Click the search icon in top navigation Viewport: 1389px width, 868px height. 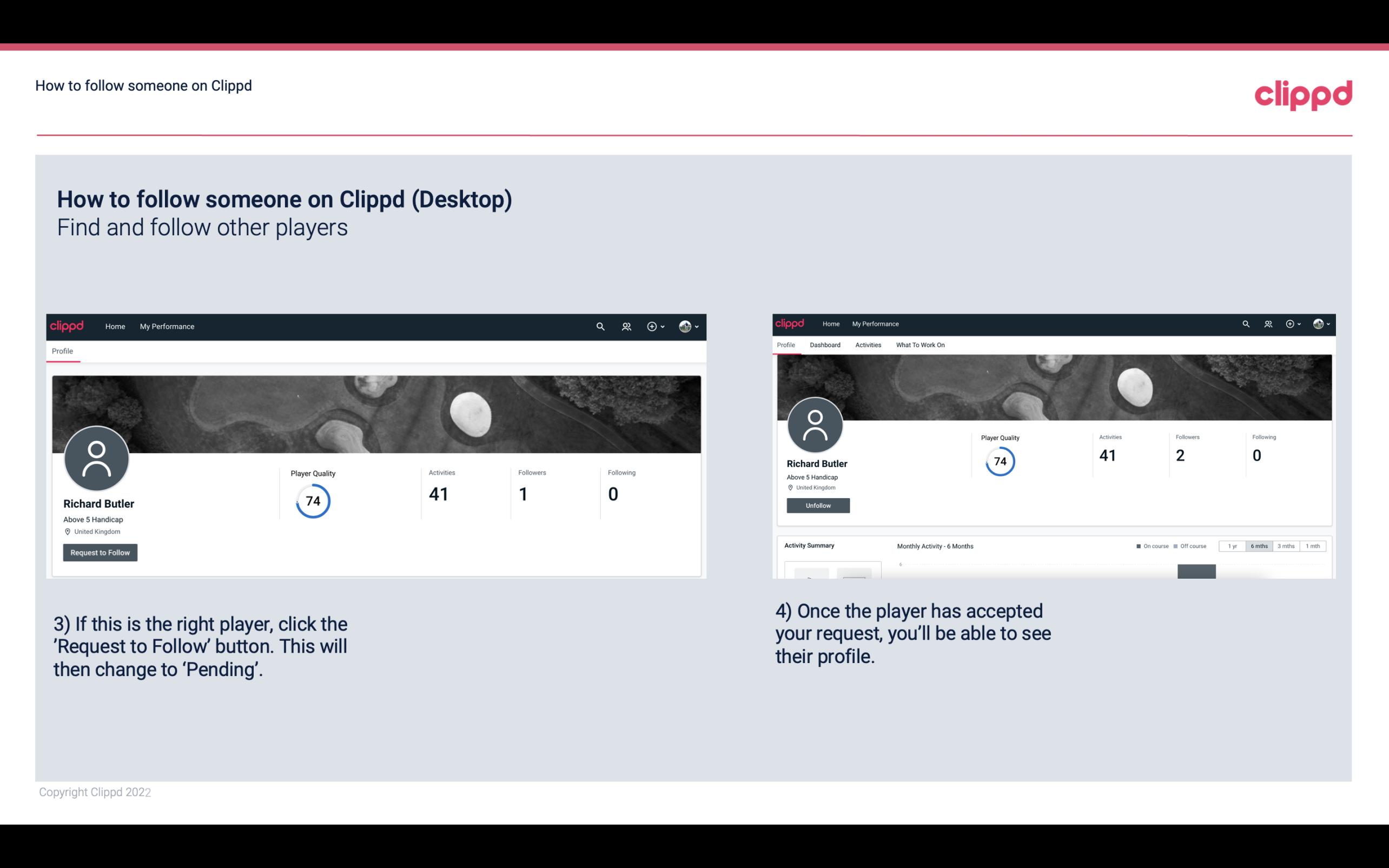[x=599, y=326]
